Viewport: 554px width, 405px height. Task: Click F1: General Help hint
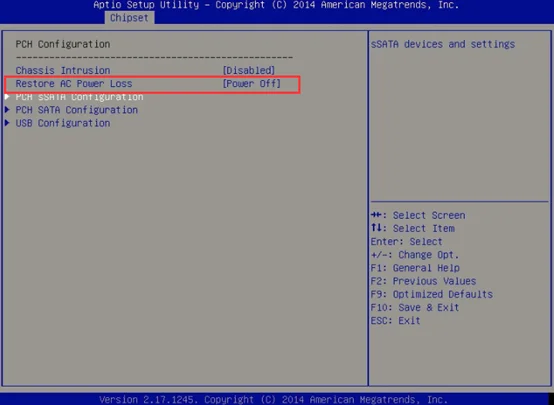tap(415, 268)
